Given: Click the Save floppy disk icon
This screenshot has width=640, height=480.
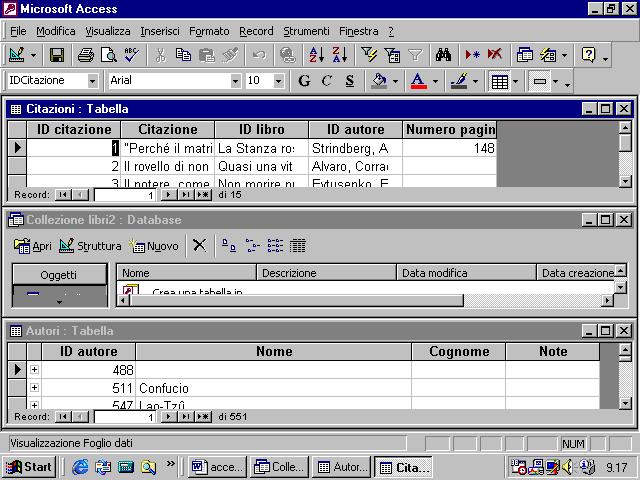Looking at the screenshot, I should [57, 55].
